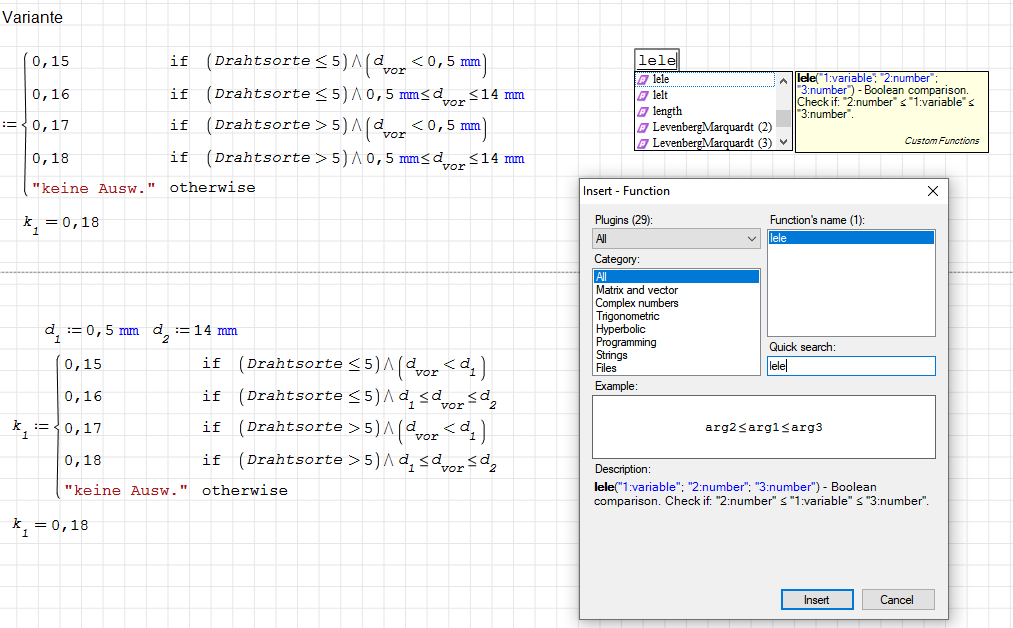The image size is (1013, 628).
Task: Click the function icon beside lele in autocomplete
Action: (643, 79)
